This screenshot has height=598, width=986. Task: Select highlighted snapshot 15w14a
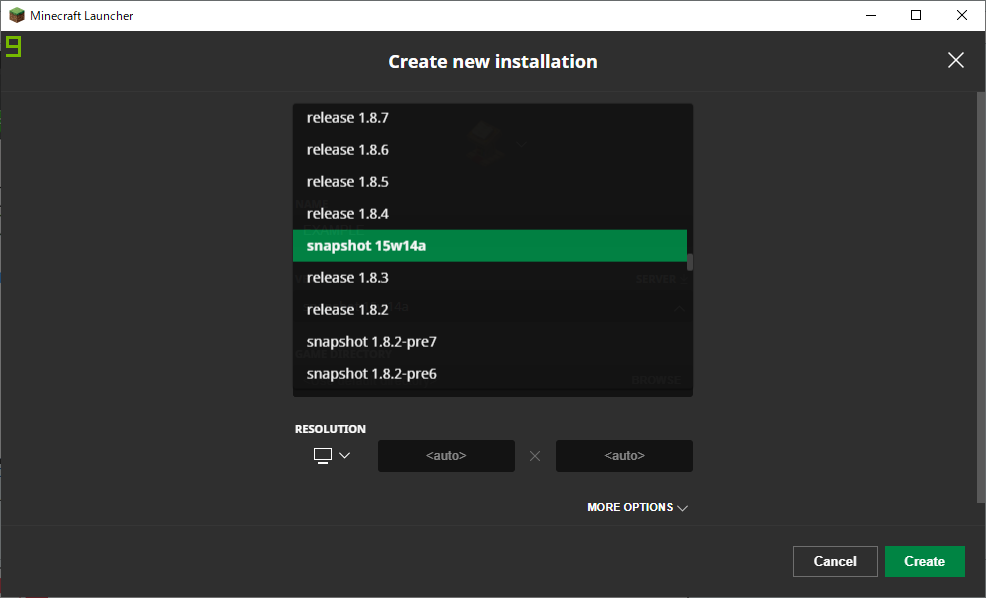(x=490, y=246)
